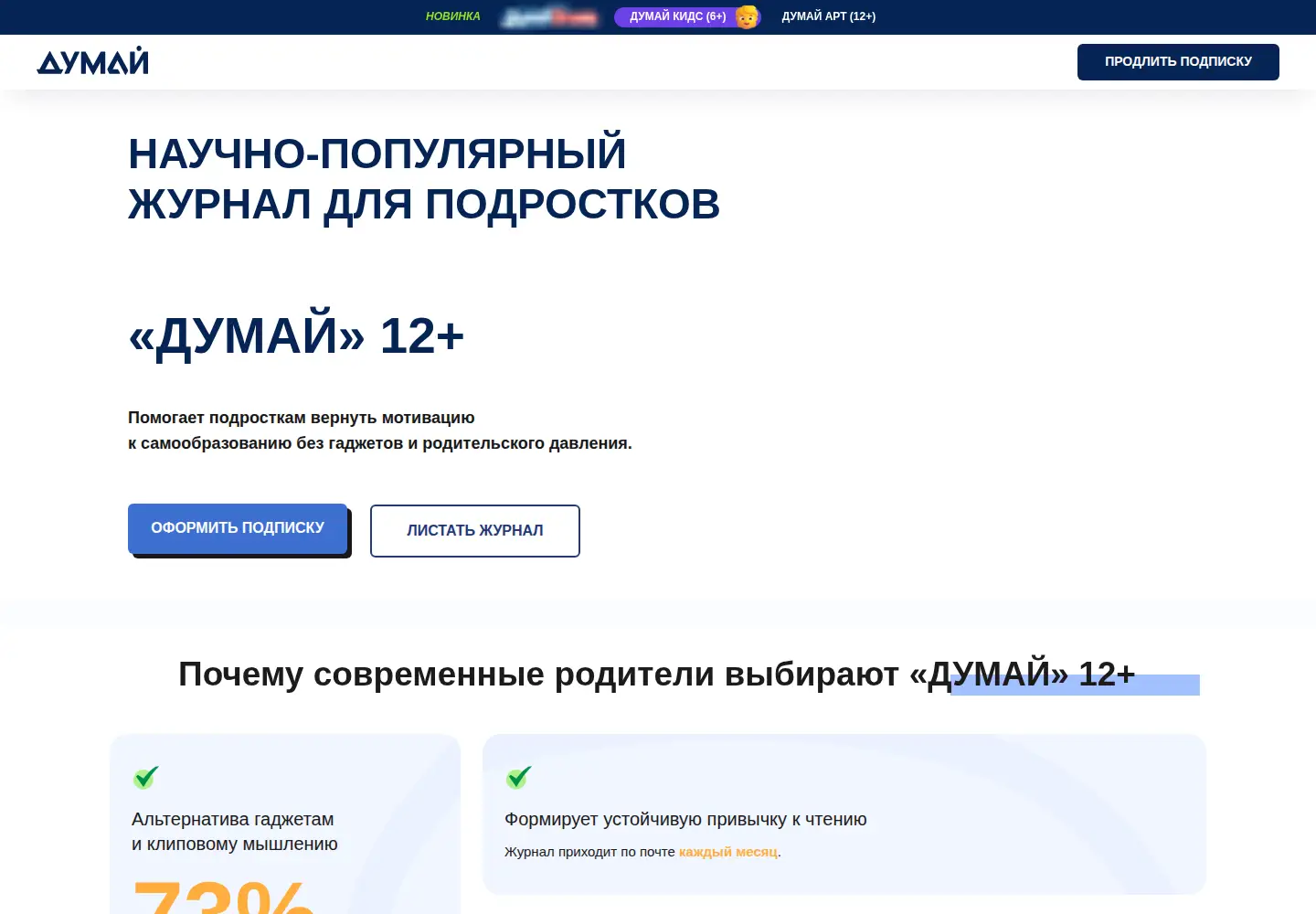Viewport: 1316px width, 914px height.
Task: Click the ДУМАЙ logo in the header
Action: (92, 61)
